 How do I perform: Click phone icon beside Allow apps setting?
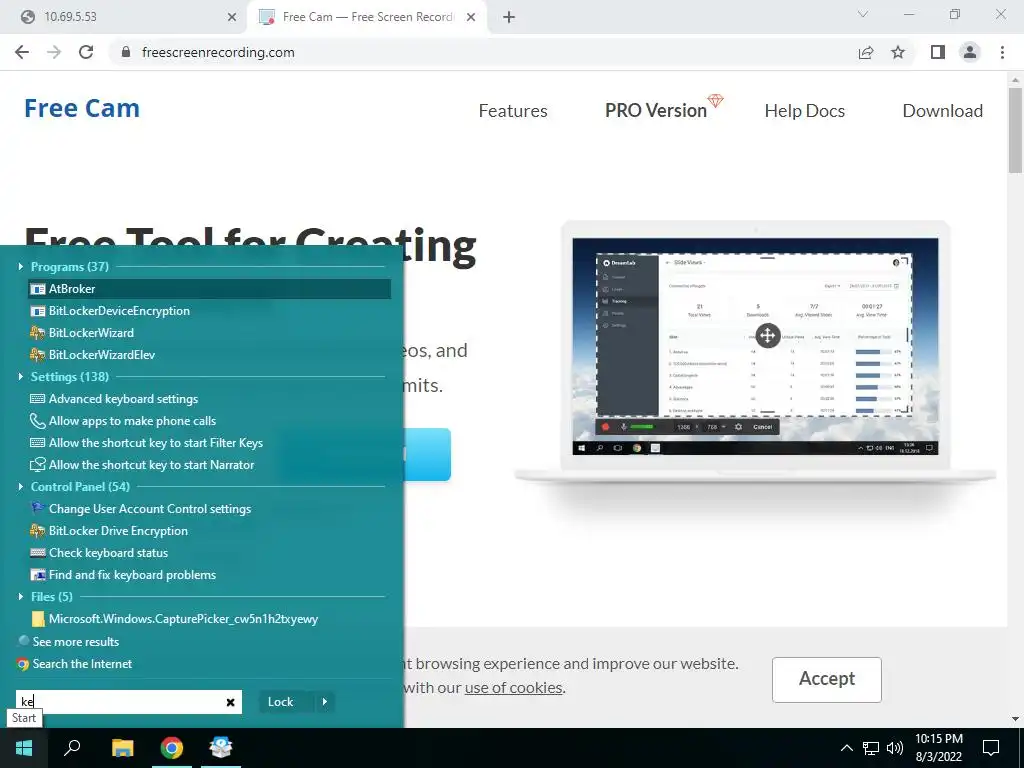(38, 421)
